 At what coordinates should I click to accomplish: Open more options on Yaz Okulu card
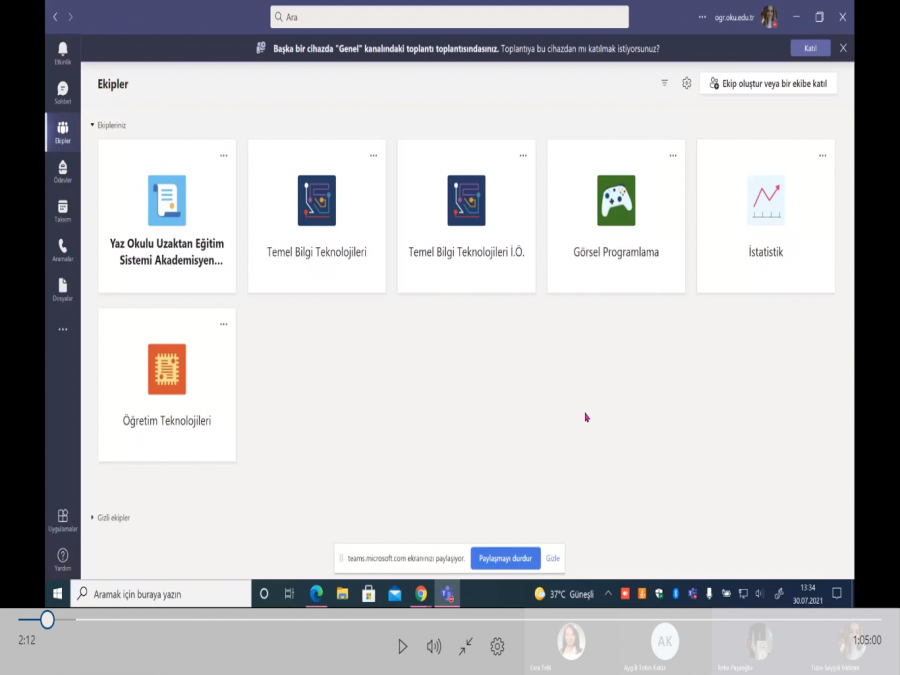[x=223, y=156]
